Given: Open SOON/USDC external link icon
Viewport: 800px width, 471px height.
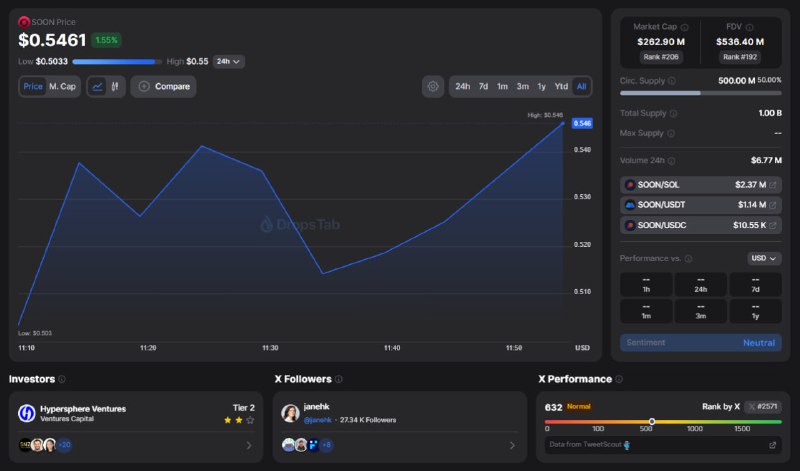Looking at the screenshot, I should [x=772, y=225].
